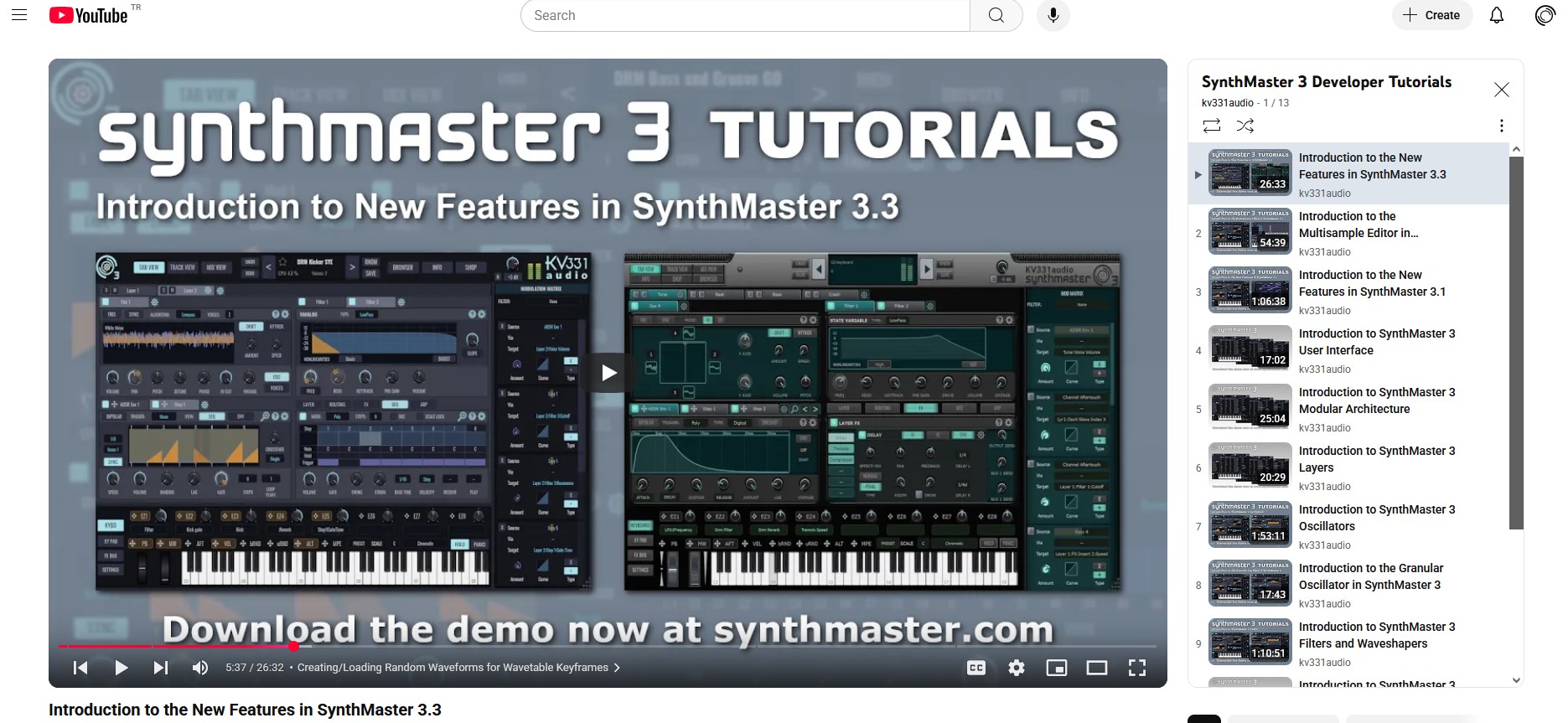The height and width of the screenshot is (723, 1568).
Task: Click the 17:43 Granular Oscillator thumbnail
Action: click(1250, 582)
